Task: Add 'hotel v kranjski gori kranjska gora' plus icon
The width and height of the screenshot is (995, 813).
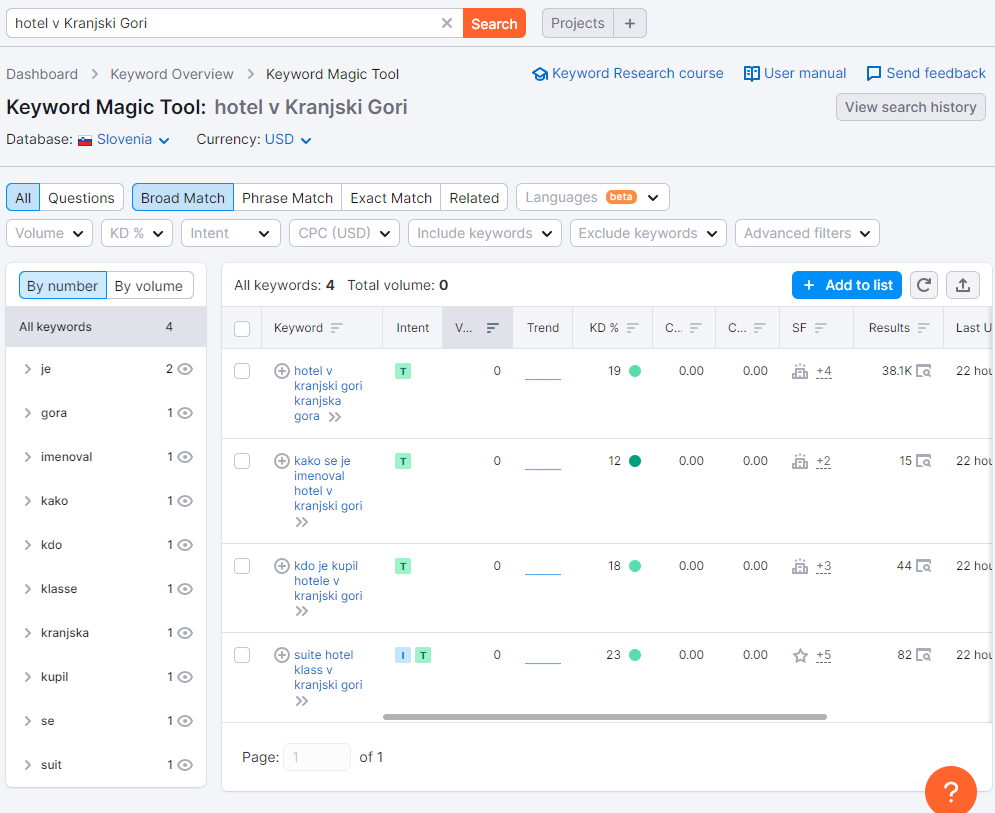Action: click(x=282, y=371)
